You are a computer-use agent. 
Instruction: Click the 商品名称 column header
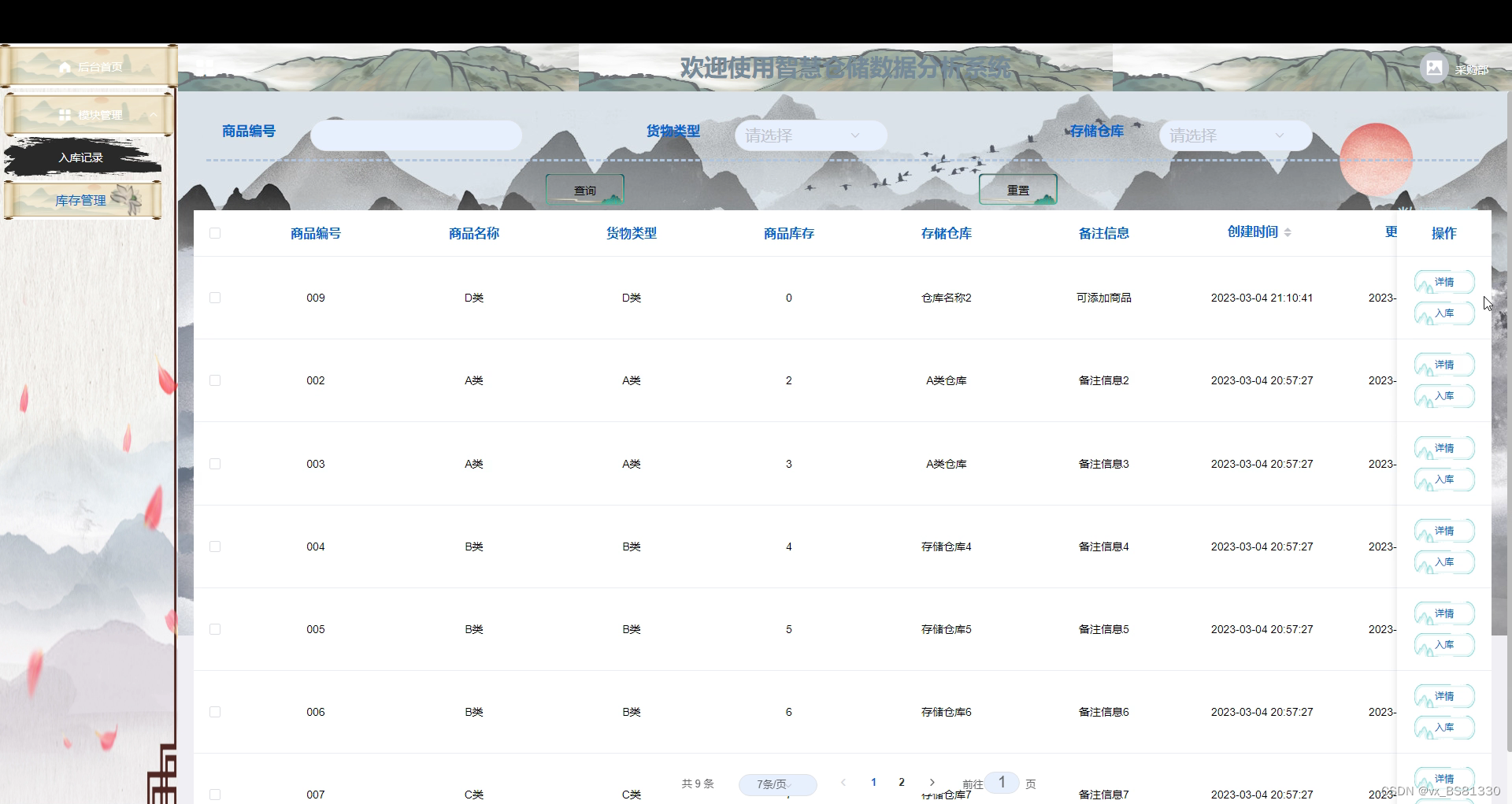coord(474,233)
